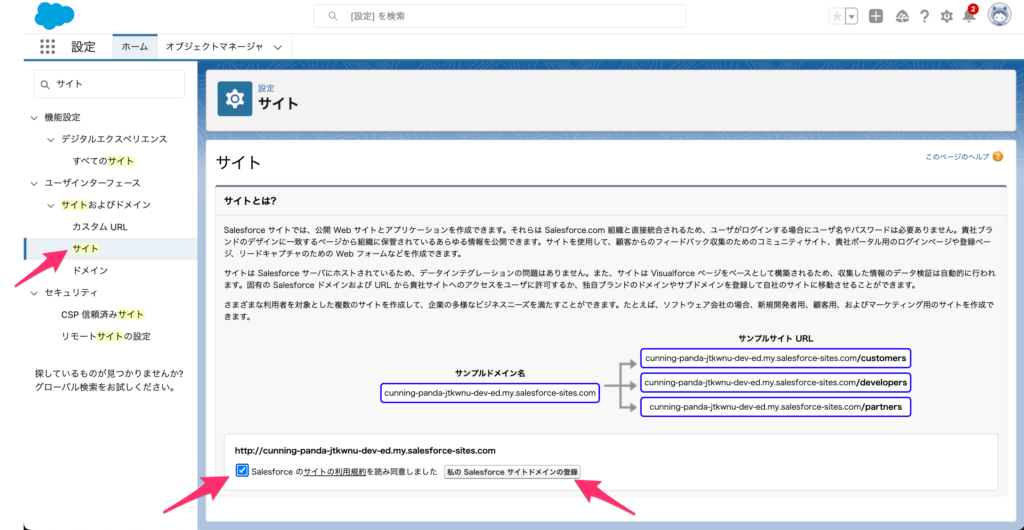The width and height of the screenshot is (1024, 530).
Task: Click the グローバル検索をお試しください hint text
Action: pyautogui.click(x=104, y=387)
